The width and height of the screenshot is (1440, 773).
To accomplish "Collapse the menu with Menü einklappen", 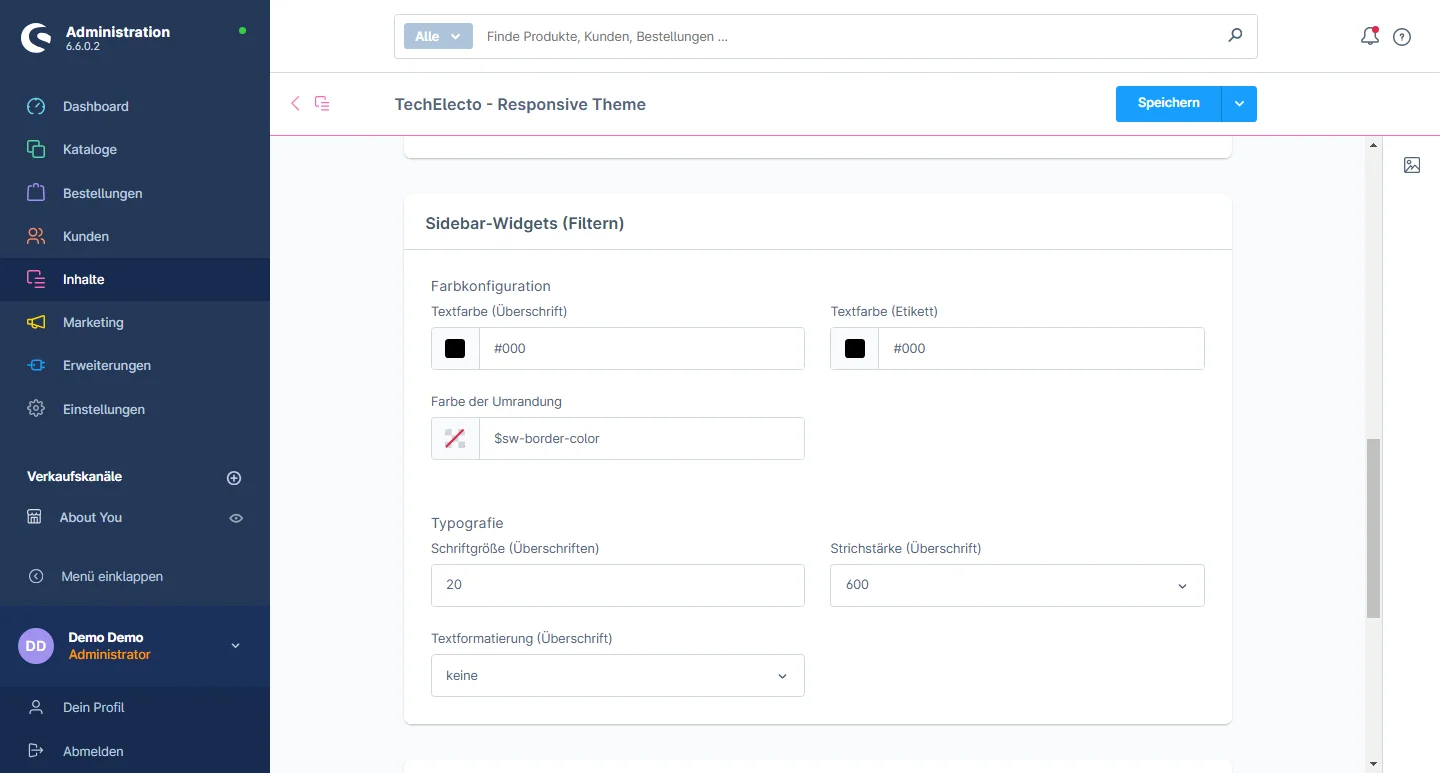I will 111,576.
